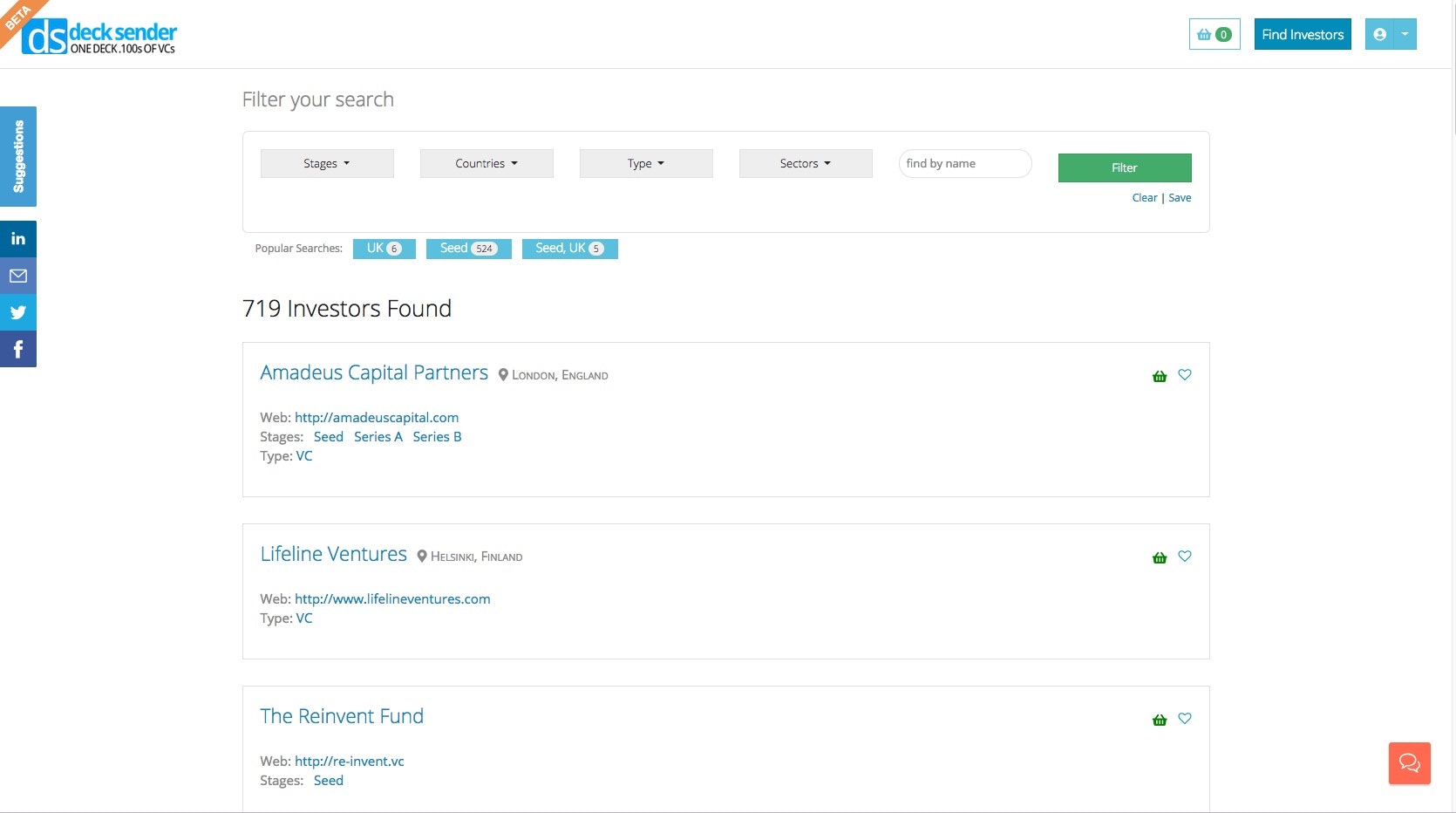Add Amadeus Capital Partners to basket
1456x813 pixels.
click(1160, 376)
